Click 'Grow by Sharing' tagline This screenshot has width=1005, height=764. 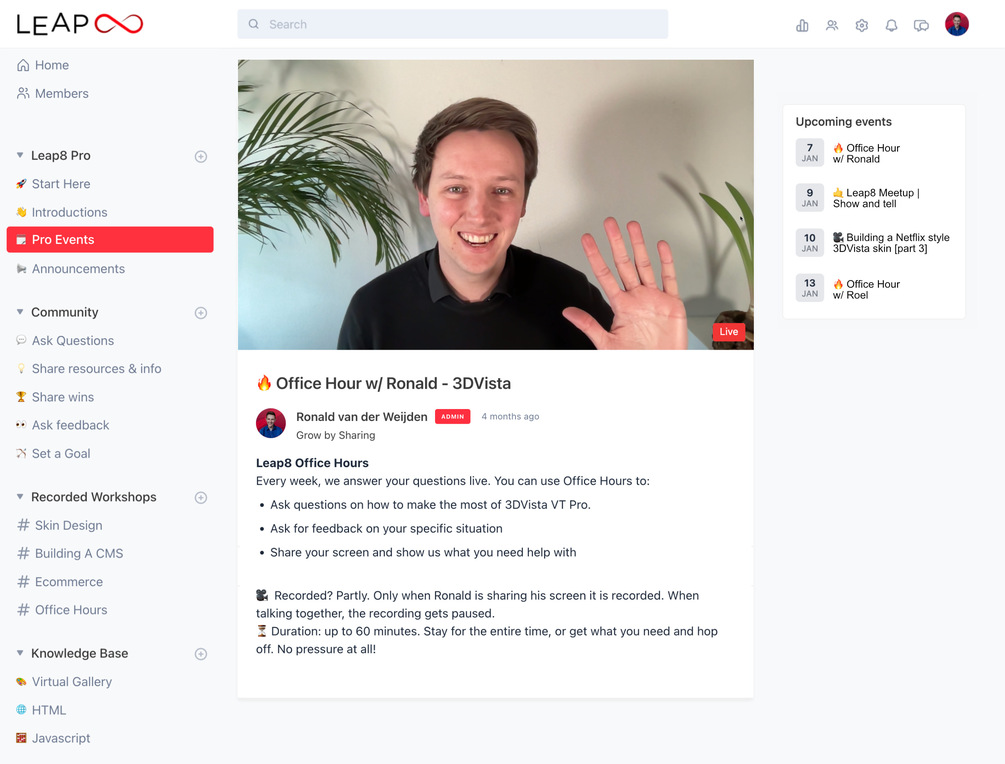point(335,435)
